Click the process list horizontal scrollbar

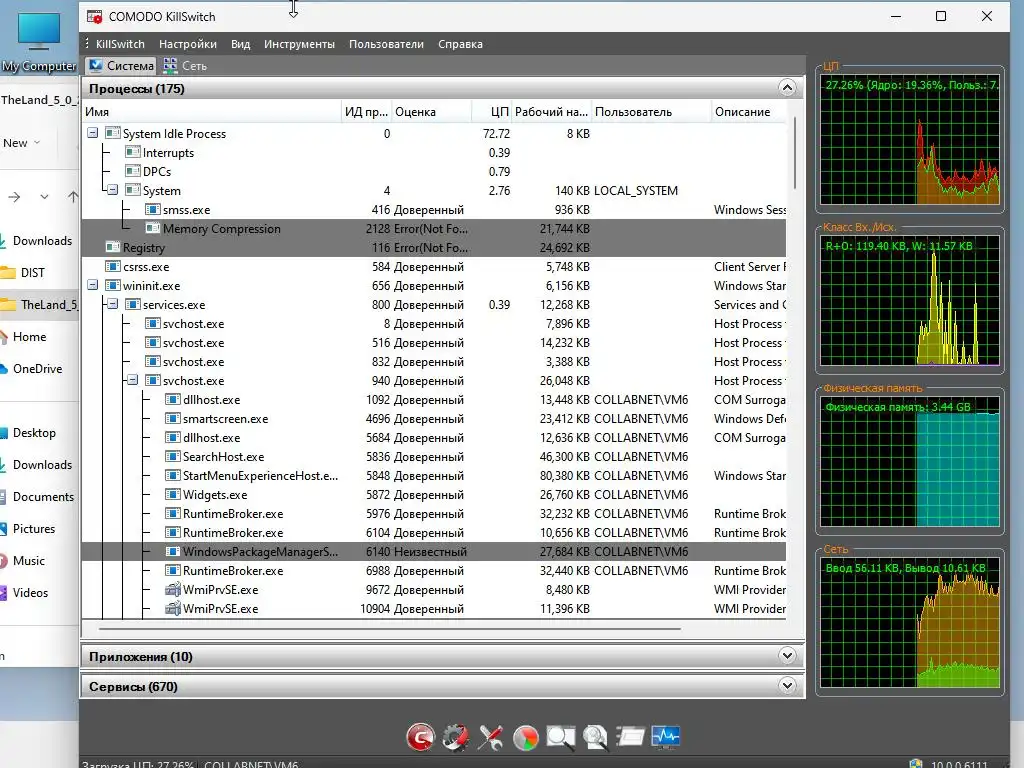coord(390,629)
